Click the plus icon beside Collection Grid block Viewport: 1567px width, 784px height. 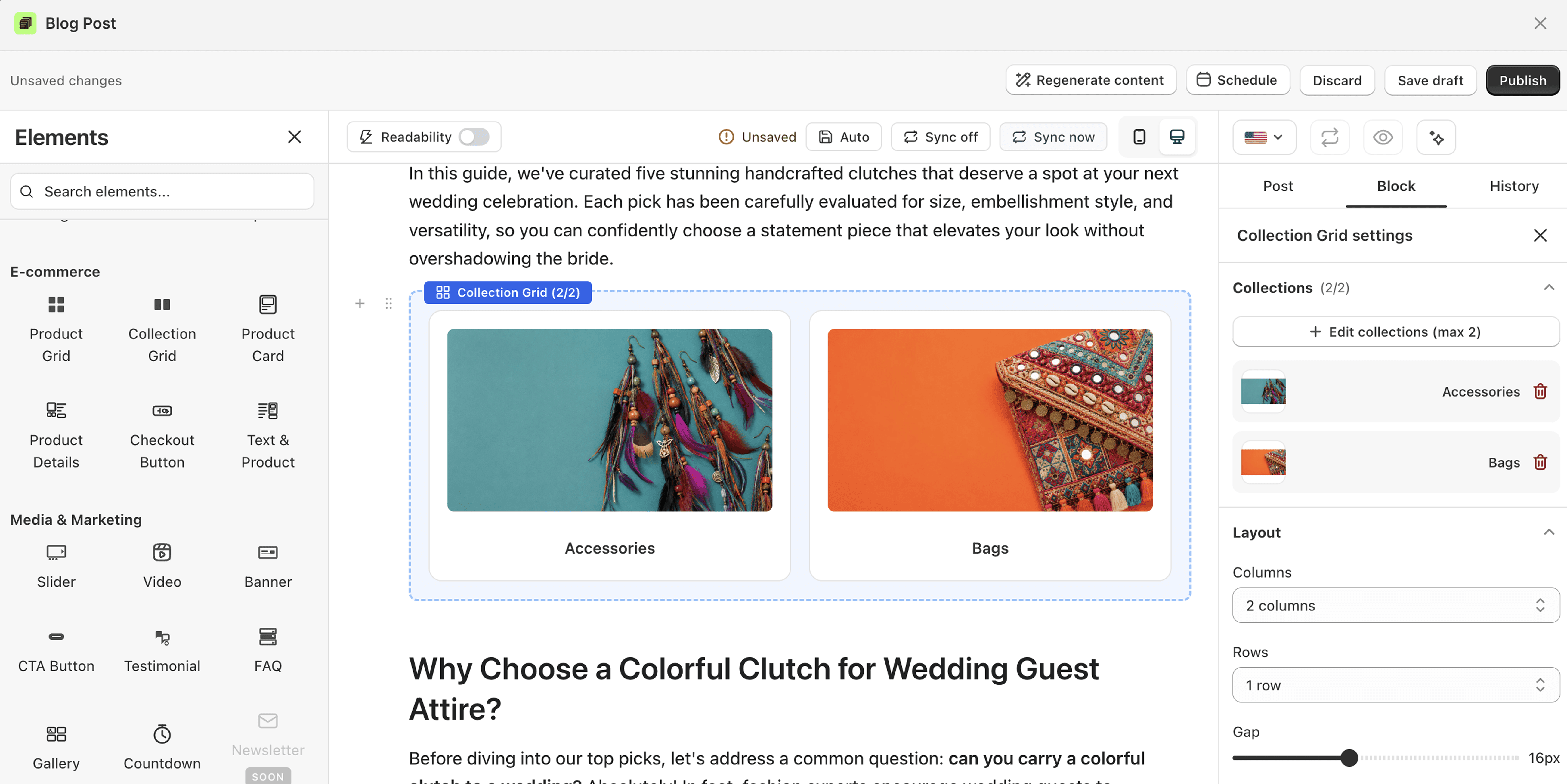[360, 304]
